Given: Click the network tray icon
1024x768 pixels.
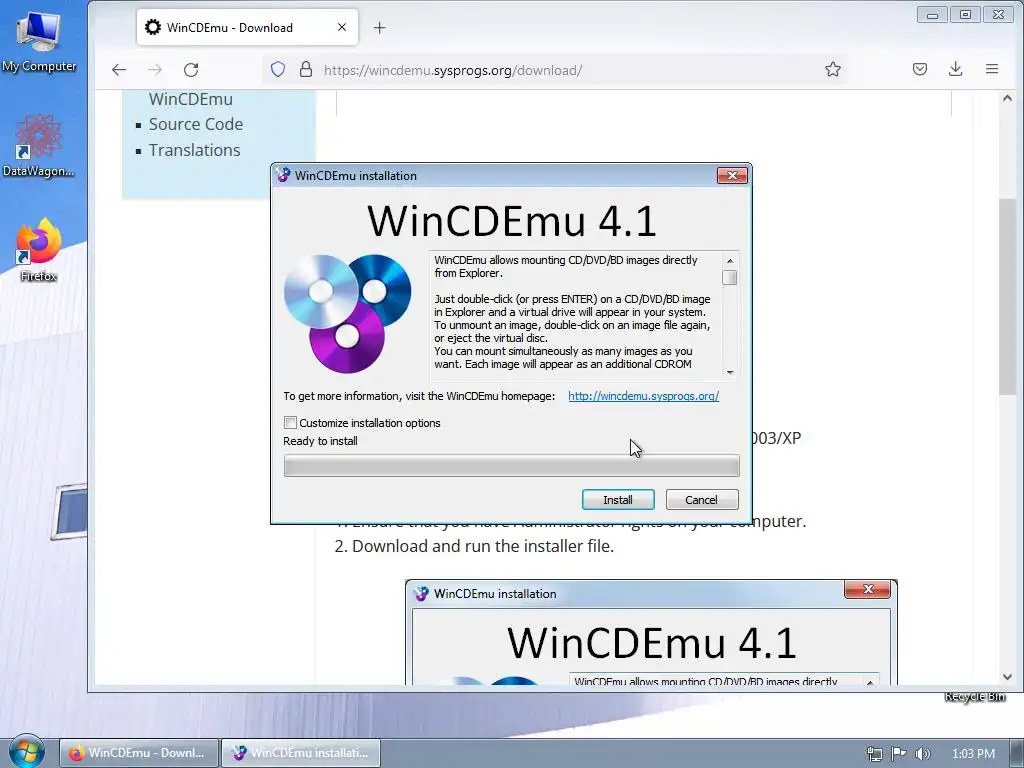Looking at the screenshot, I should pos(874,754).
